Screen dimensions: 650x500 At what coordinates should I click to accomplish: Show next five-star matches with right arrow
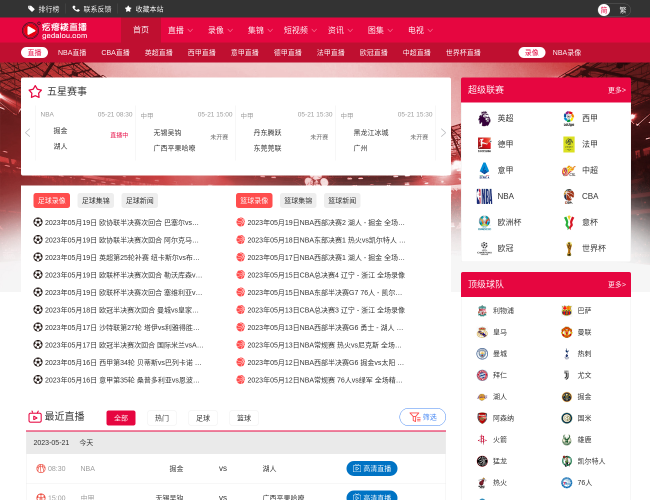[x=443, y=133]
